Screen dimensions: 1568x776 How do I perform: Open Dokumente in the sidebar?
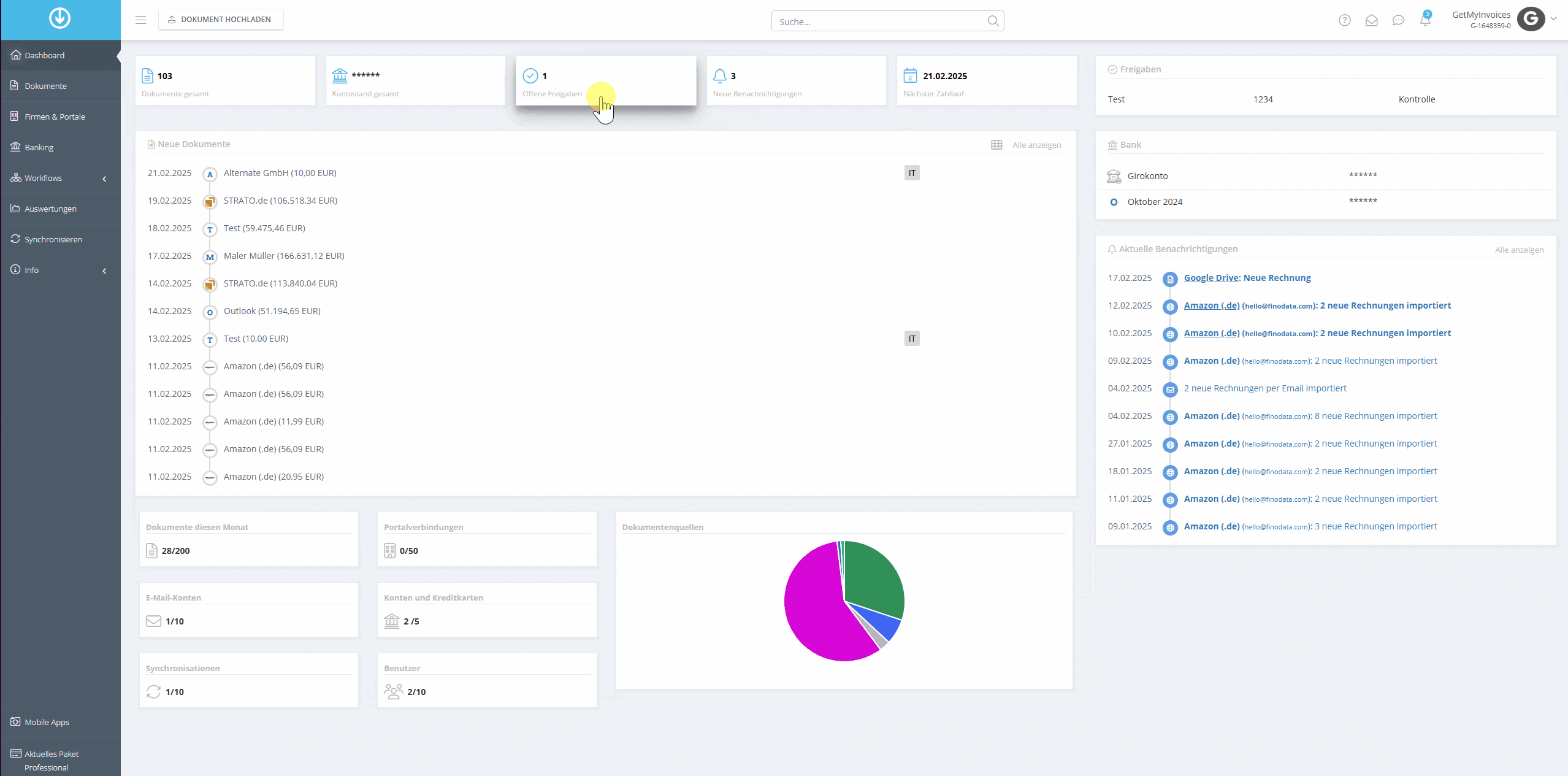[x=60, y=86]
